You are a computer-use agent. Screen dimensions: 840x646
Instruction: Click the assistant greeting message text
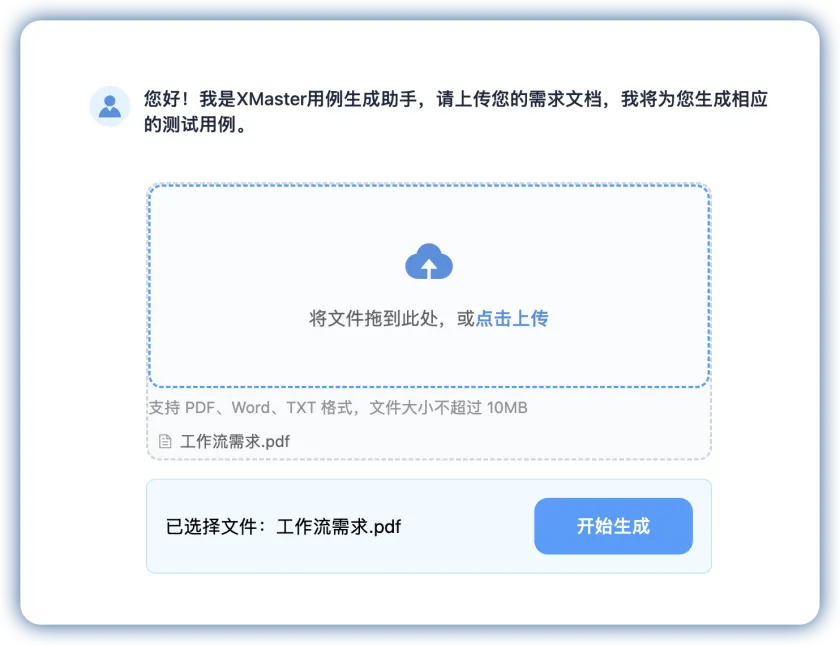coord(455,111)
